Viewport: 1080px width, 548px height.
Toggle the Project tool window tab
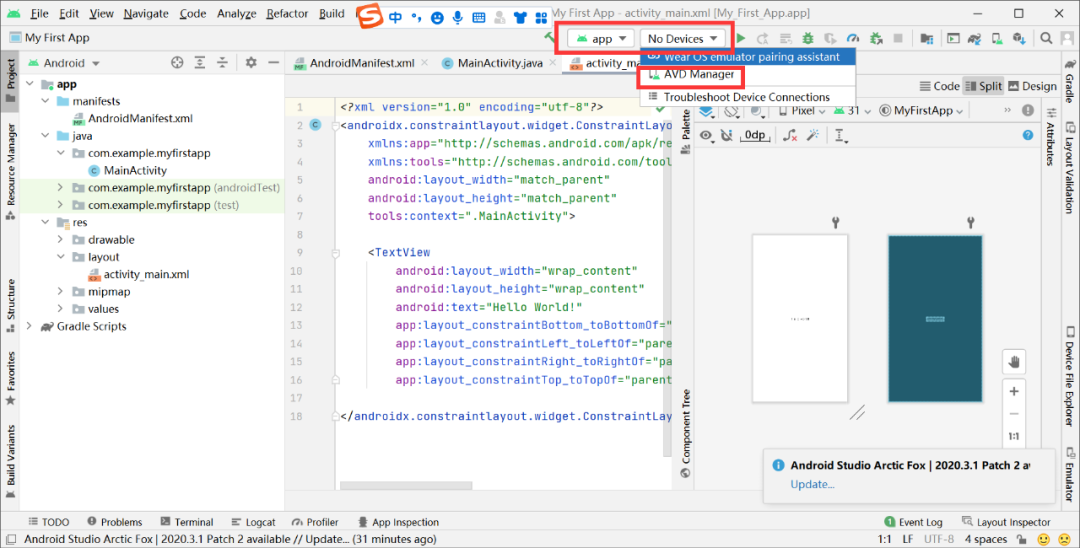point(10,80)
